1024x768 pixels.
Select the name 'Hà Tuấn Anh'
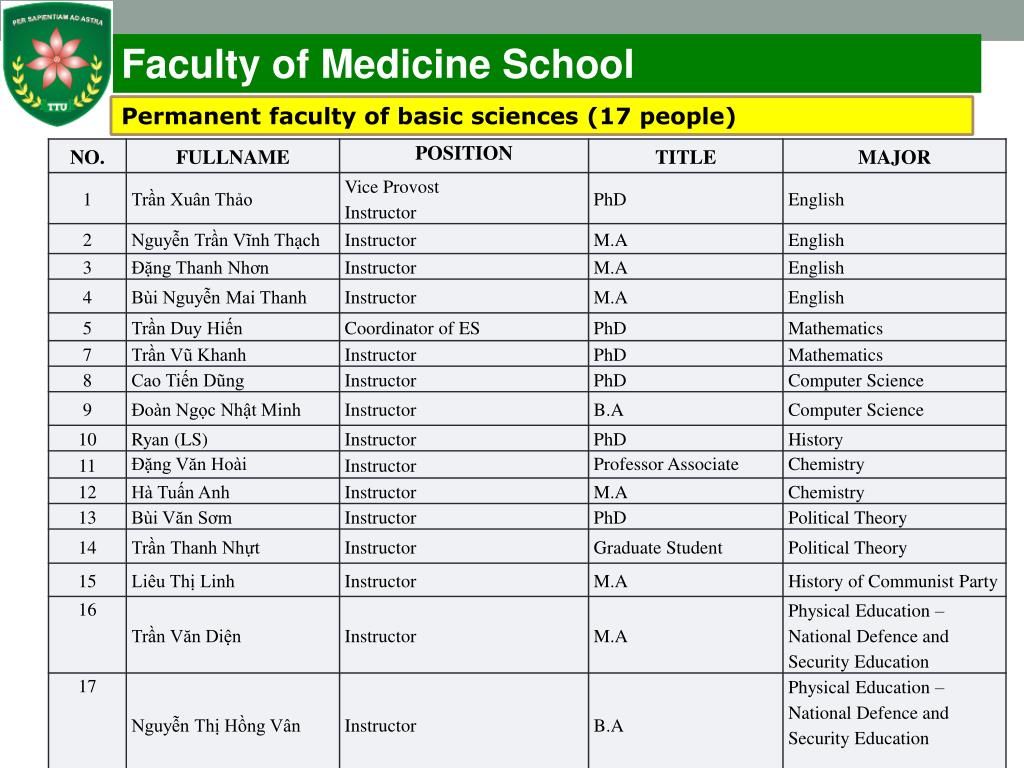pos(180,492)
